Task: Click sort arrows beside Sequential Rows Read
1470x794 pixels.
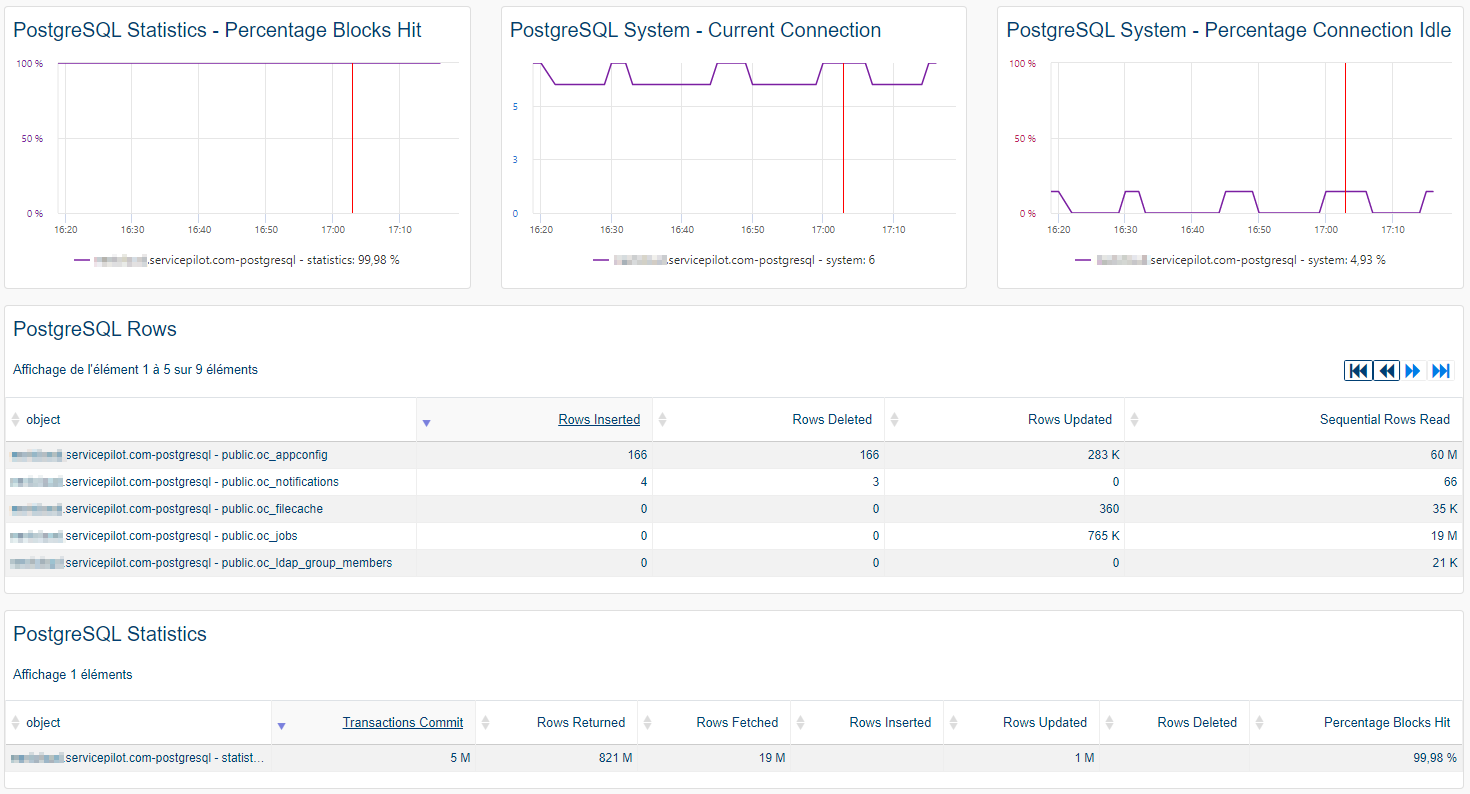Action: click(1134, 420)
